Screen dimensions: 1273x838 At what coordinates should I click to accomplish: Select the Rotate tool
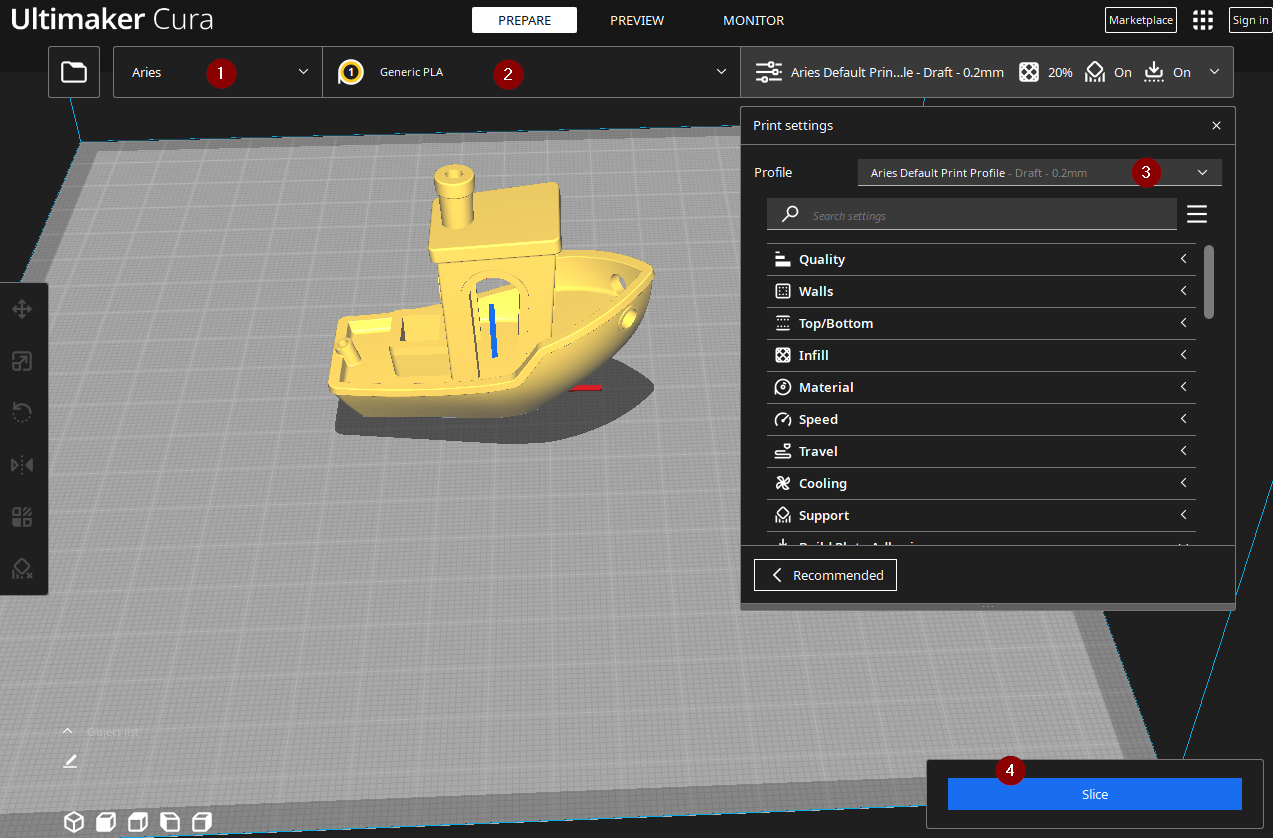[x=22, y=413]
